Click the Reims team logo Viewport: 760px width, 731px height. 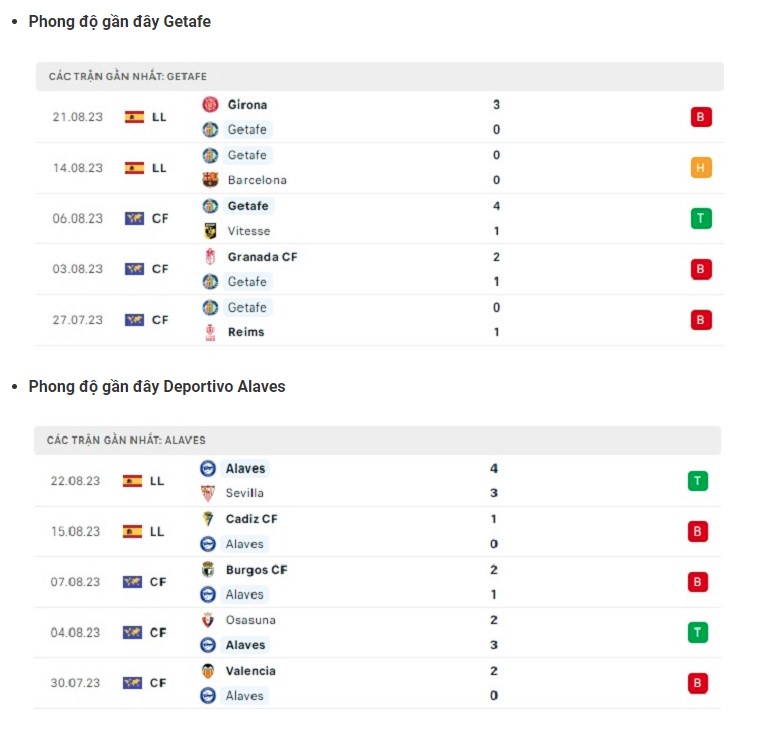pos(210,332)
